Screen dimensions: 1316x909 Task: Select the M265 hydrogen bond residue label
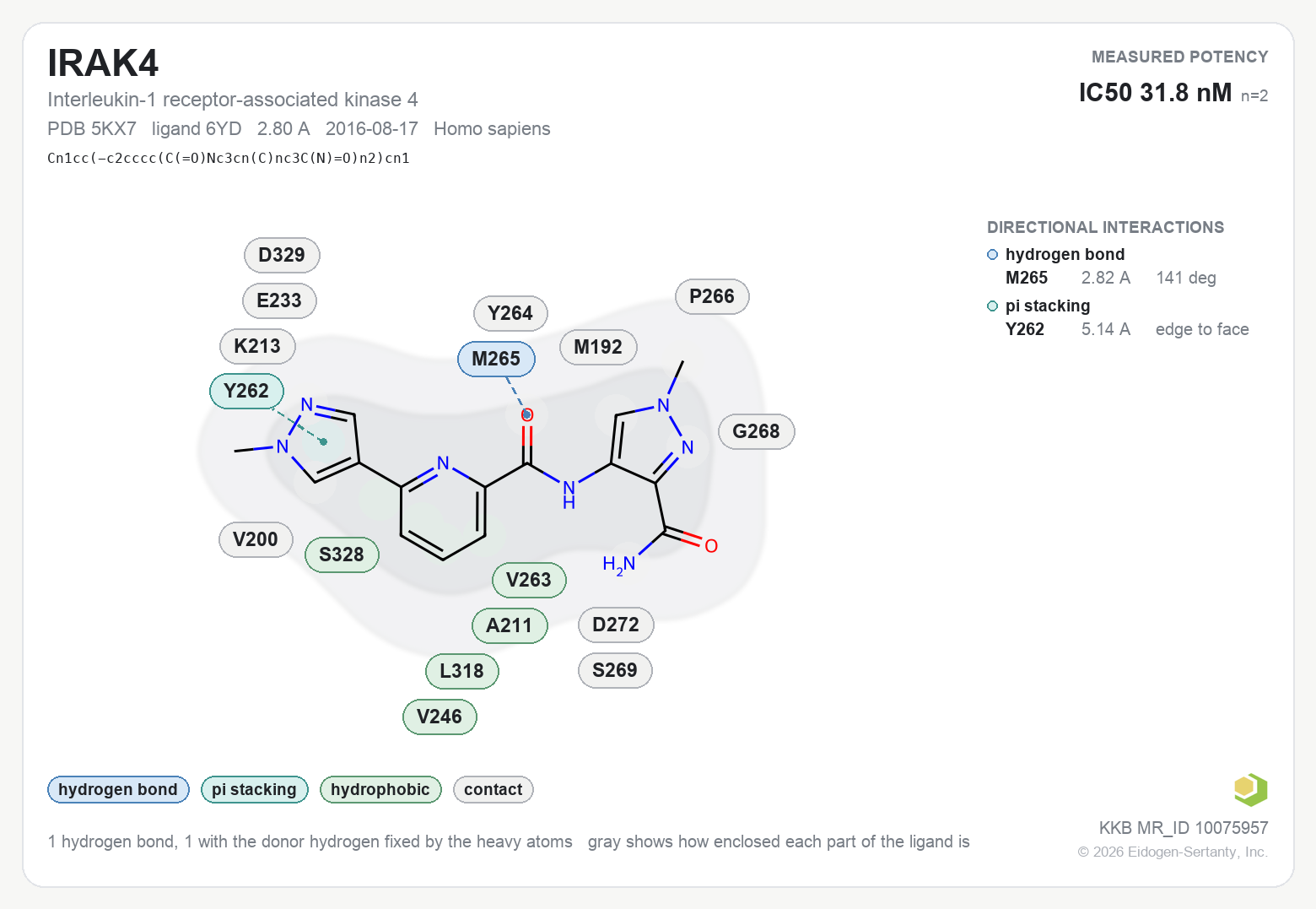point(496,359)
